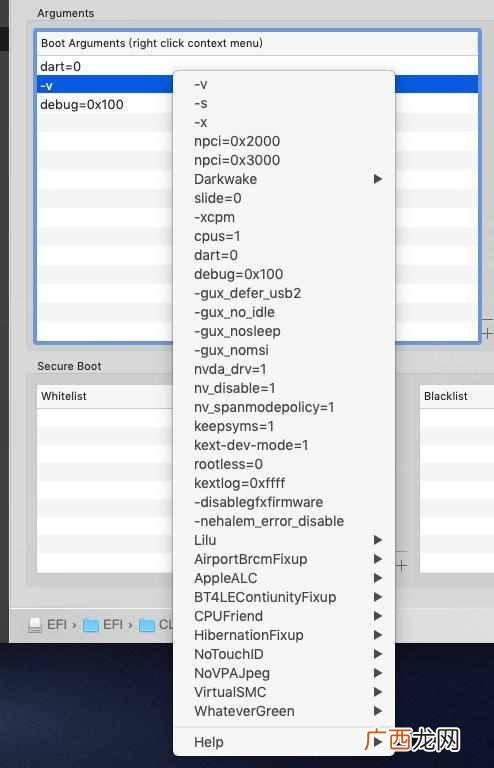Click the EFI folder icon in path bar
This screenshot has width=494, height=768.
(91, 625)
